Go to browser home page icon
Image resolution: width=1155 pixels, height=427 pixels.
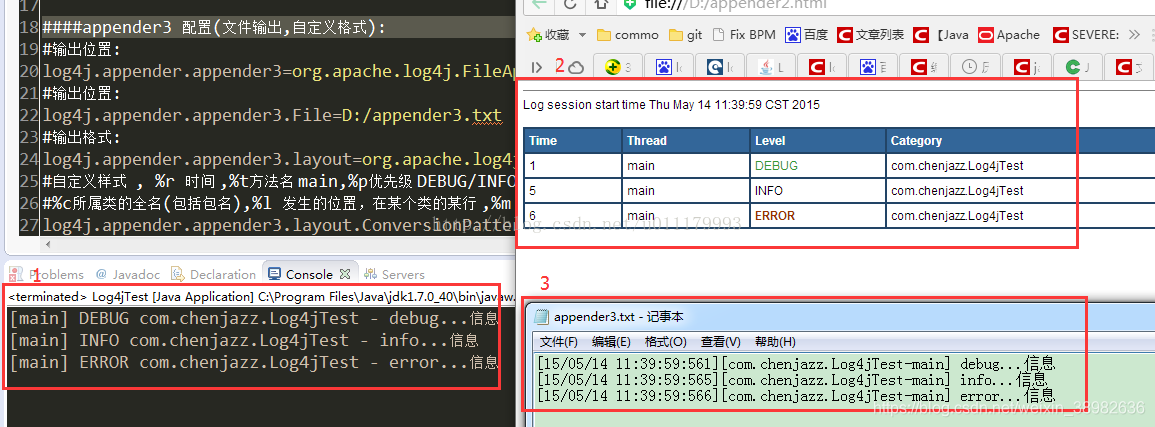tap(600, 4)
